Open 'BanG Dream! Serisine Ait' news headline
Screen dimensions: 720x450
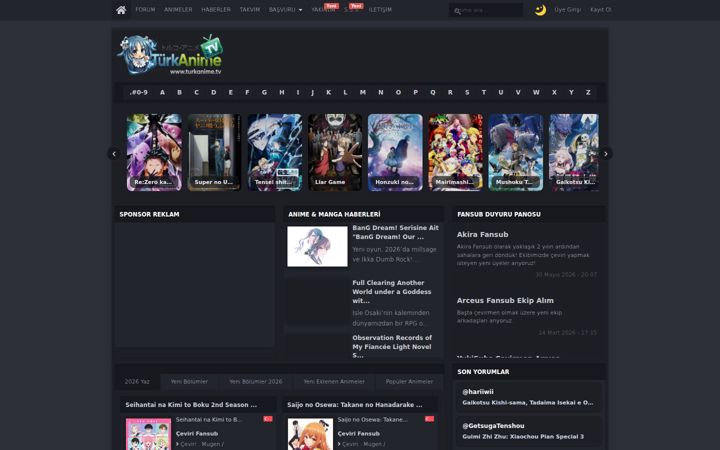pyautogui.click(x=395, y=232)
